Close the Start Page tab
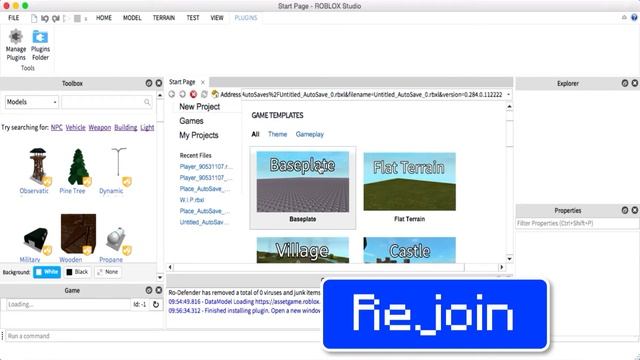The image size is (640, 360). click(x=202, y=82)
